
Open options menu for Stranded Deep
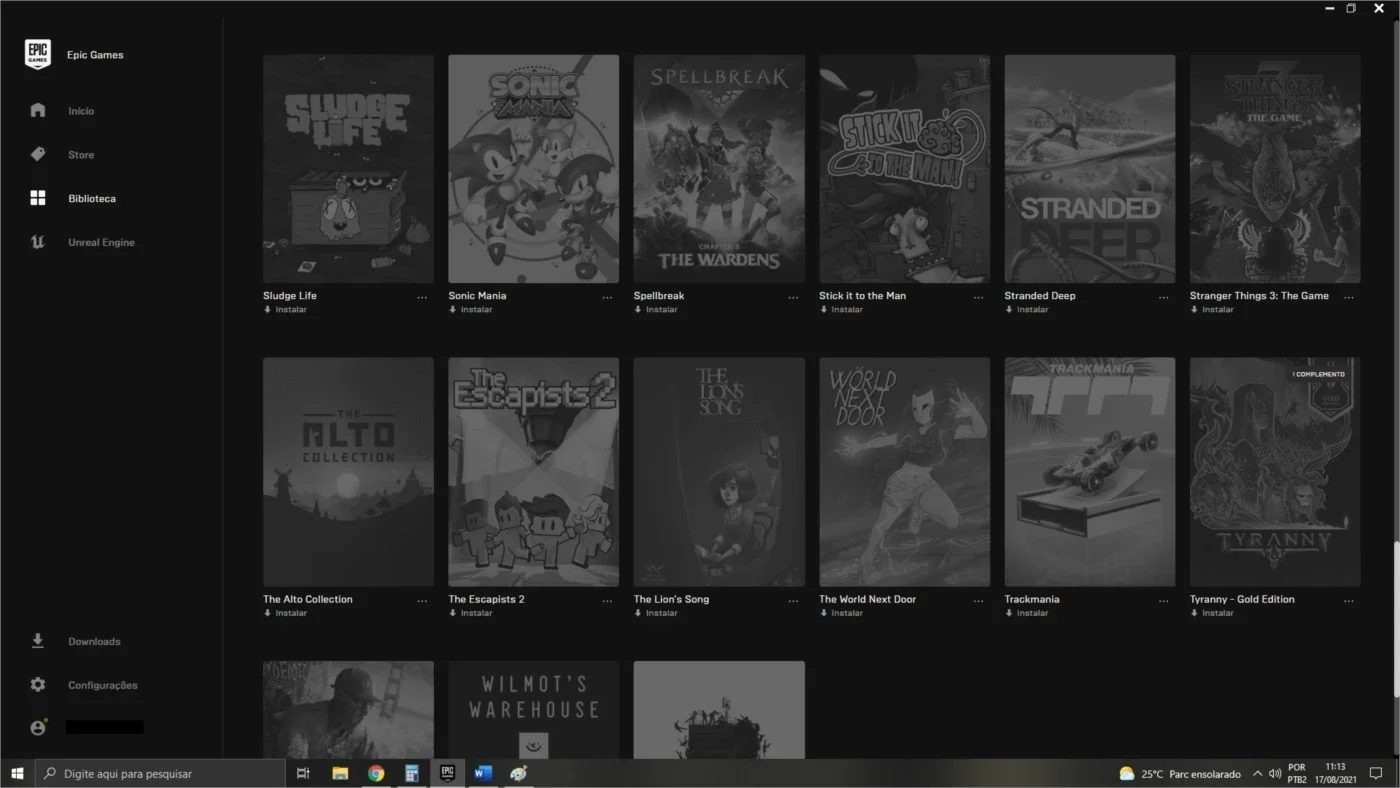1163,297
